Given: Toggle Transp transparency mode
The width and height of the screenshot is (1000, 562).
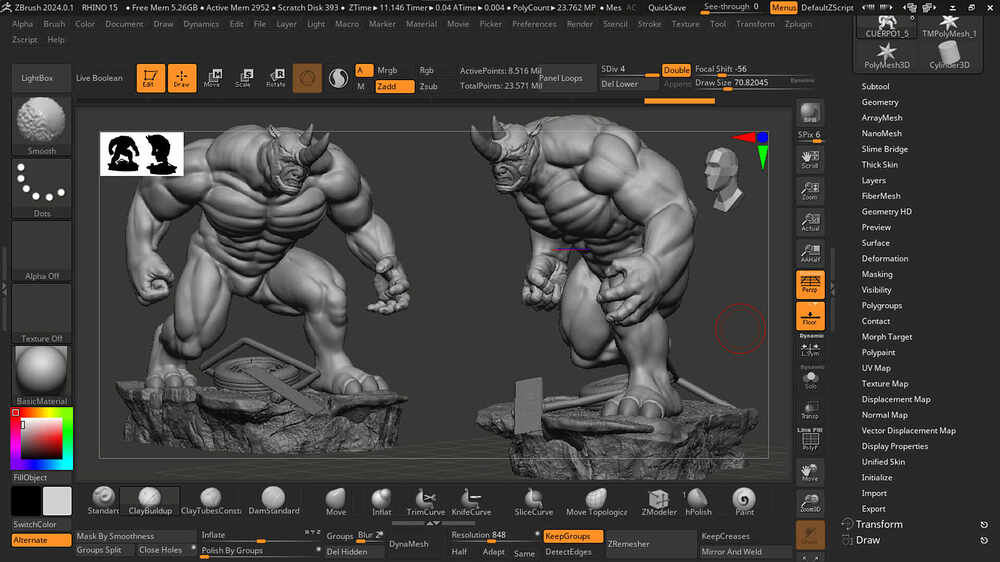Looking at the screenshot, I should [x=810, y=411].
